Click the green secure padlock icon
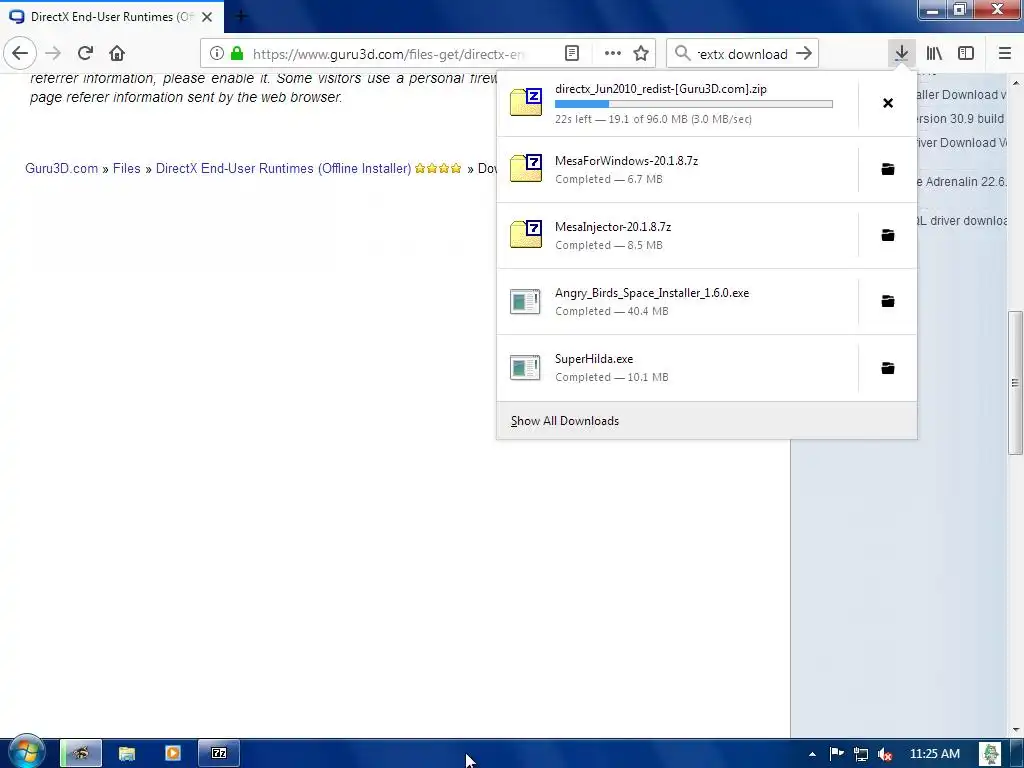This screenshot has height=768, width=1024. coord(237,54)
